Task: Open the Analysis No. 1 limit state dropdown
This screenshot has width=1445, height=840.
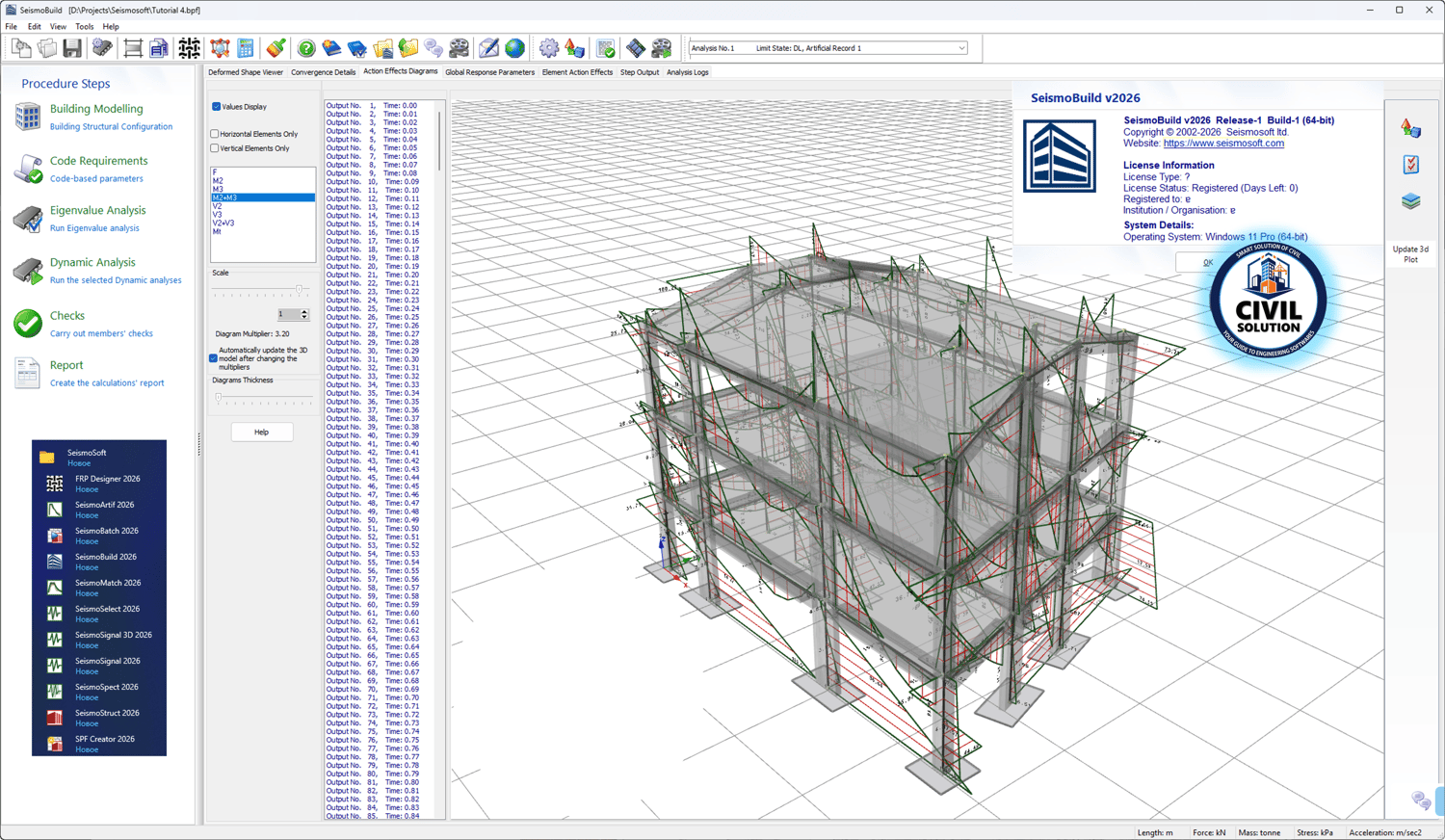Action: tap(960, 48)
